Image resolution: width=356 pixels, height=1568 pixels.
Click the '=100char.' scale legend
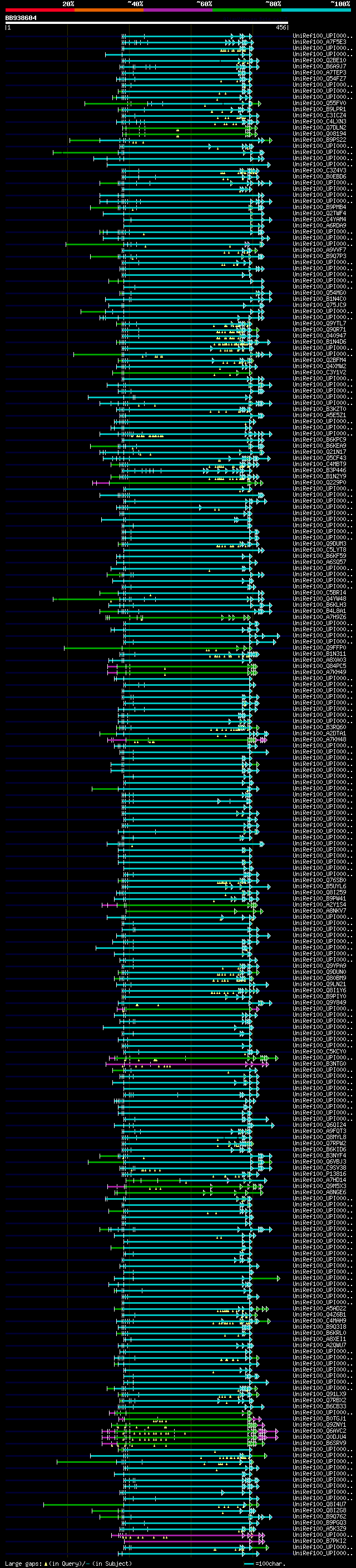[x=271, y=1564]
